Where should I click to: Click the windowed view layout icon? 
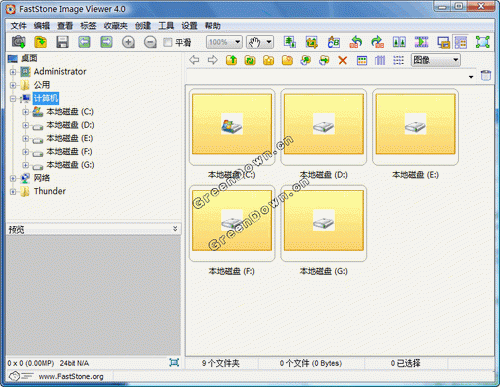pyautogui.click(x=443, y=42)
